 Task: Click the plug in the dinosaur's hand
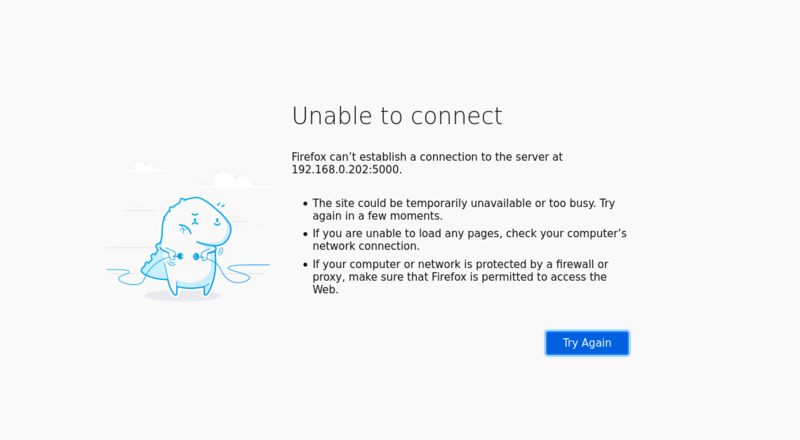pyautogui.click(x=180, y=256)
